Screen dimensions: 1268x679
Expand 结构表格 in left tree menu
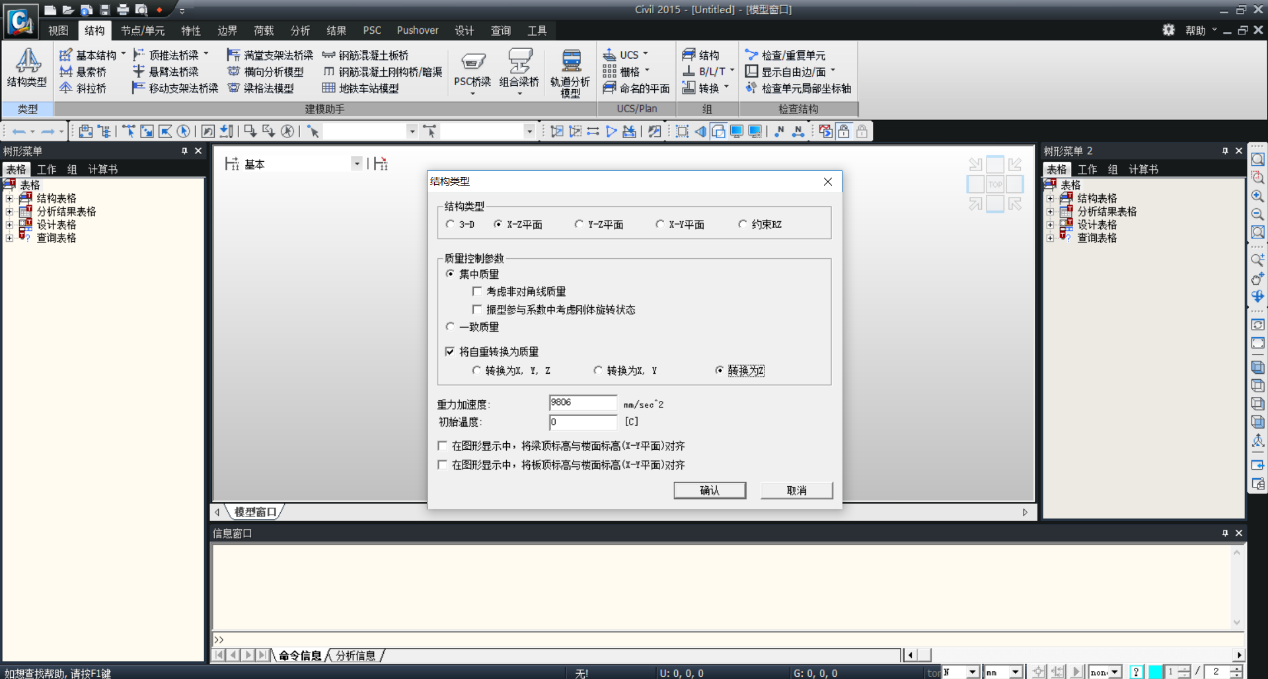pos(10,198)
